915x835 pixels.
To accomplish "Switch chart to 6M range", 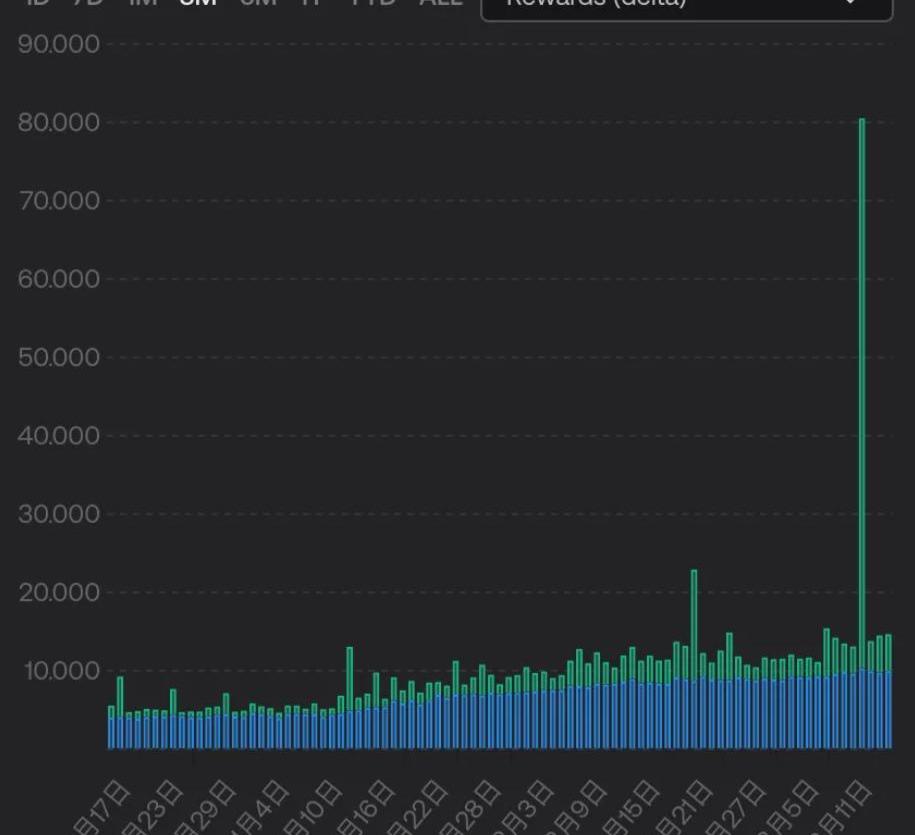I will [x=258, y=3].
